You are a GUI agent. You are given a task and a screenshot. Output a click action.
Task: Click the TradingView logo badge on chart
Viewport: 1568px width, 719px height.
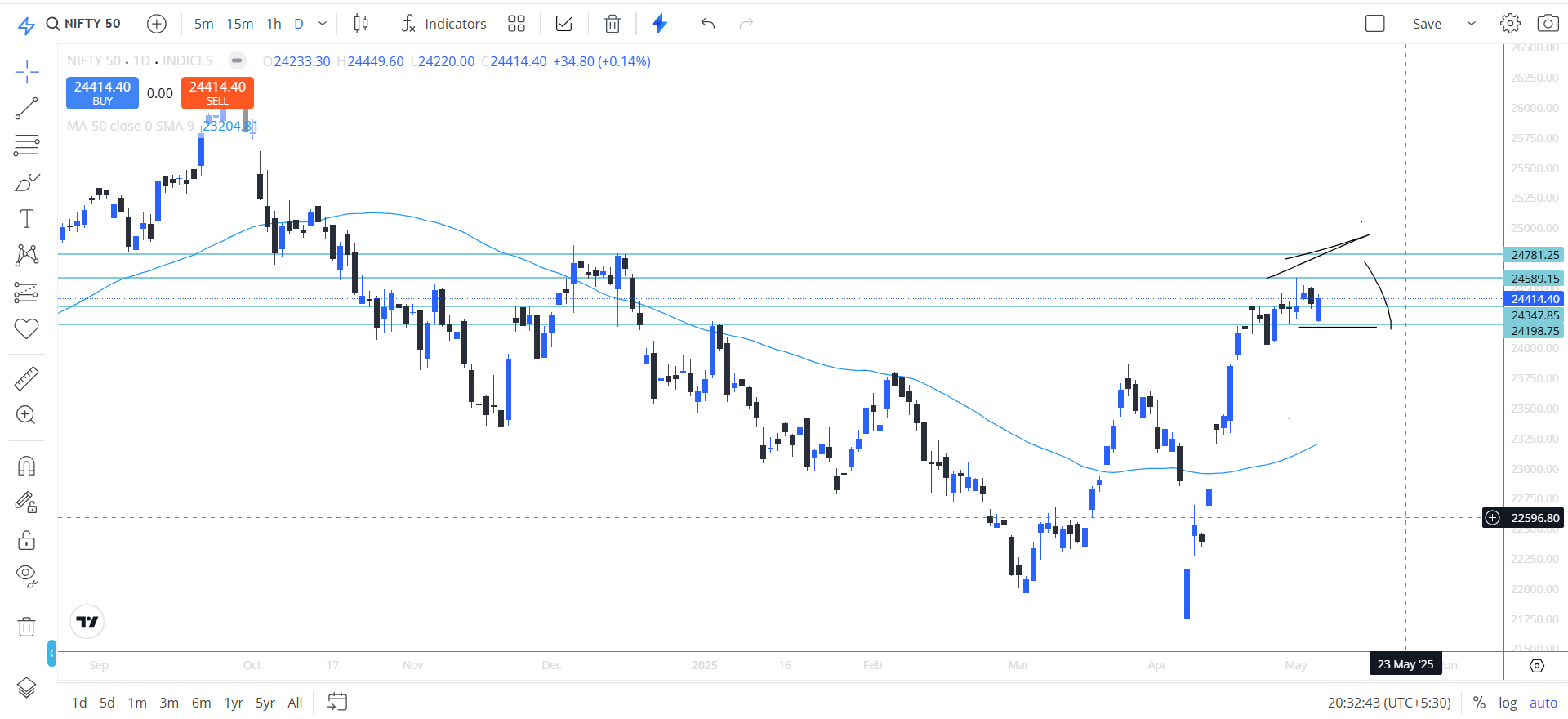point(87,622)
